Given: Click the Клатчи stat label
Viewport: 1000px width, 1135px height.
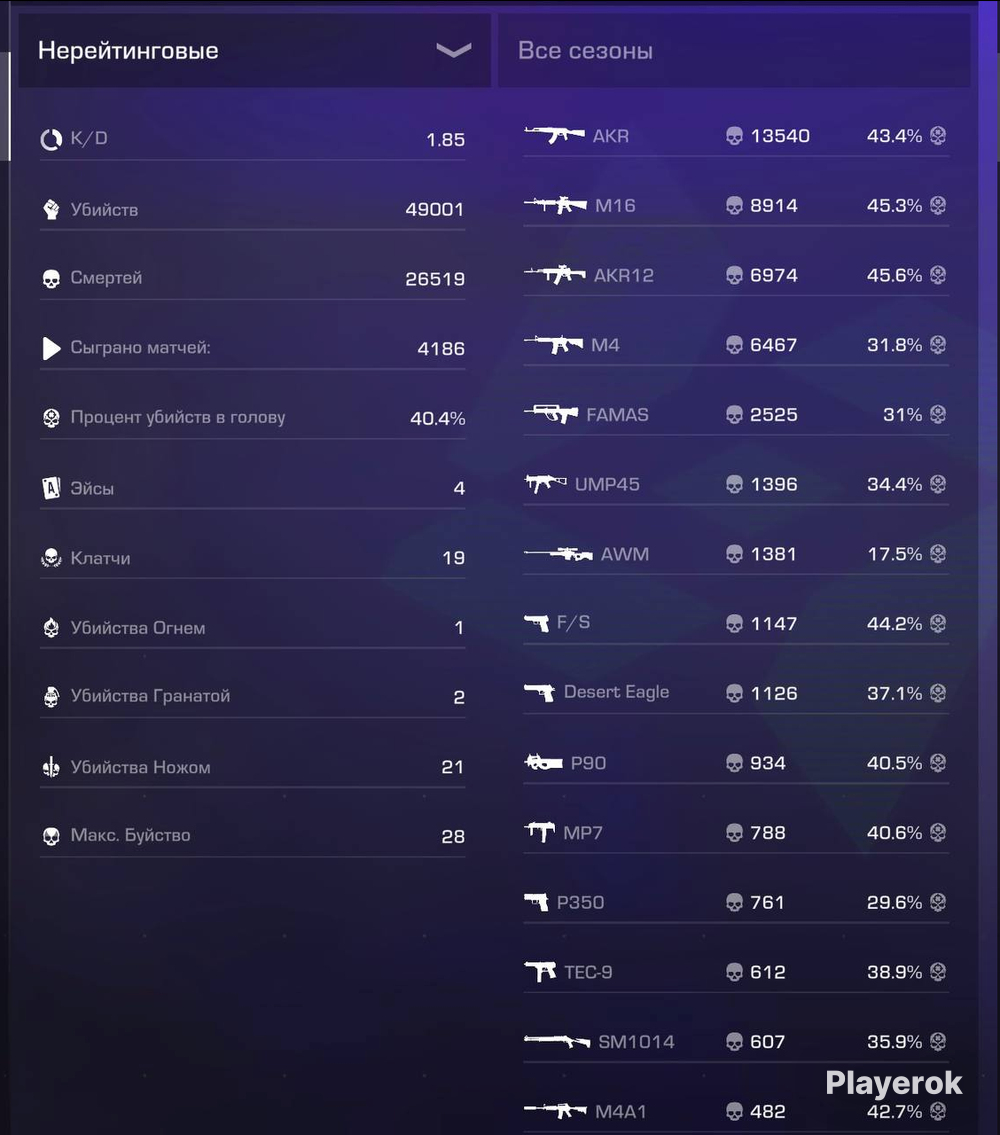Looking at the screenshot, I should tap(101, 558).
